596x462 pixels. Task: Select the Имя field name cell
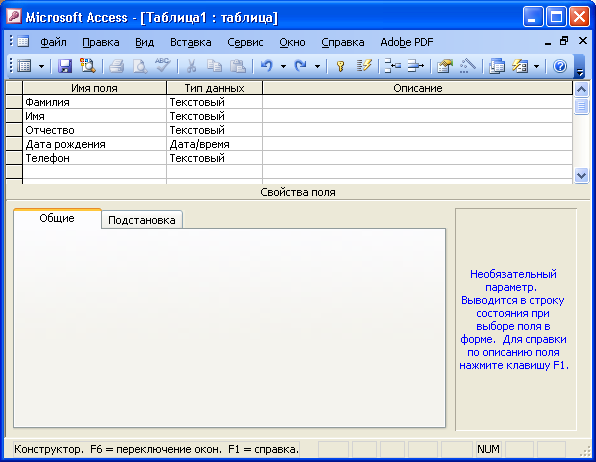[x=94, y=116]
